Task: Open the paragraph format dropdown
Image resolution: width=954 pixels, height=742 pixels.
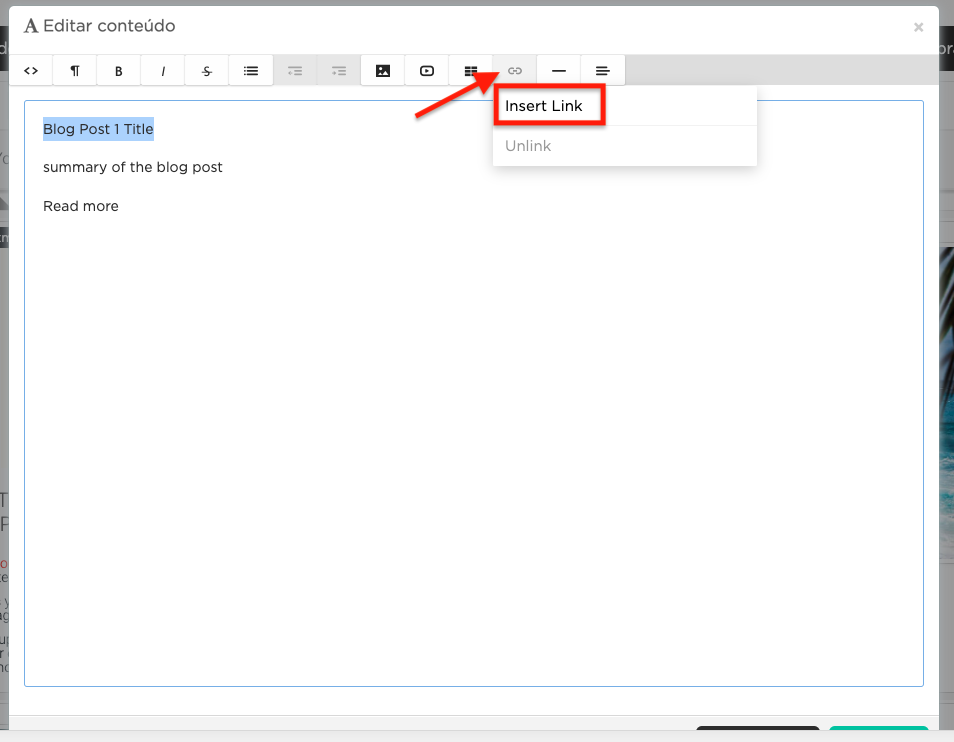Action: coord(74,70)
